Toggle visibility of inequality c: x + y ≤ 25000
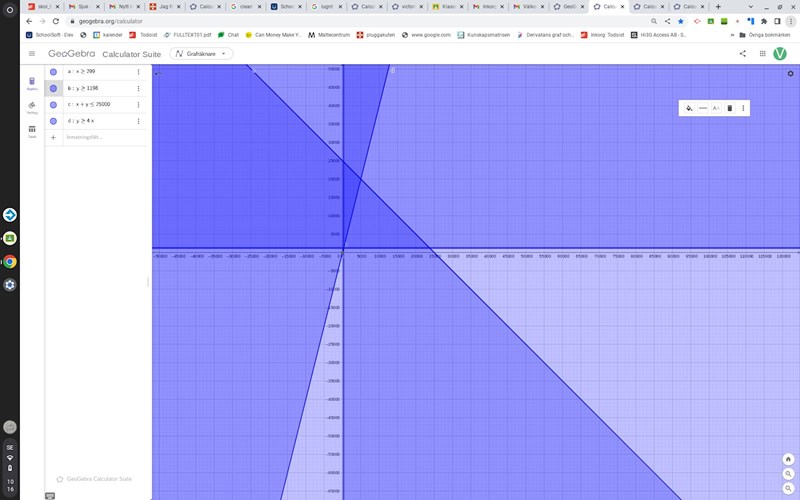The height and width of the screenshot is (500, 800). [x=53, y=104]
